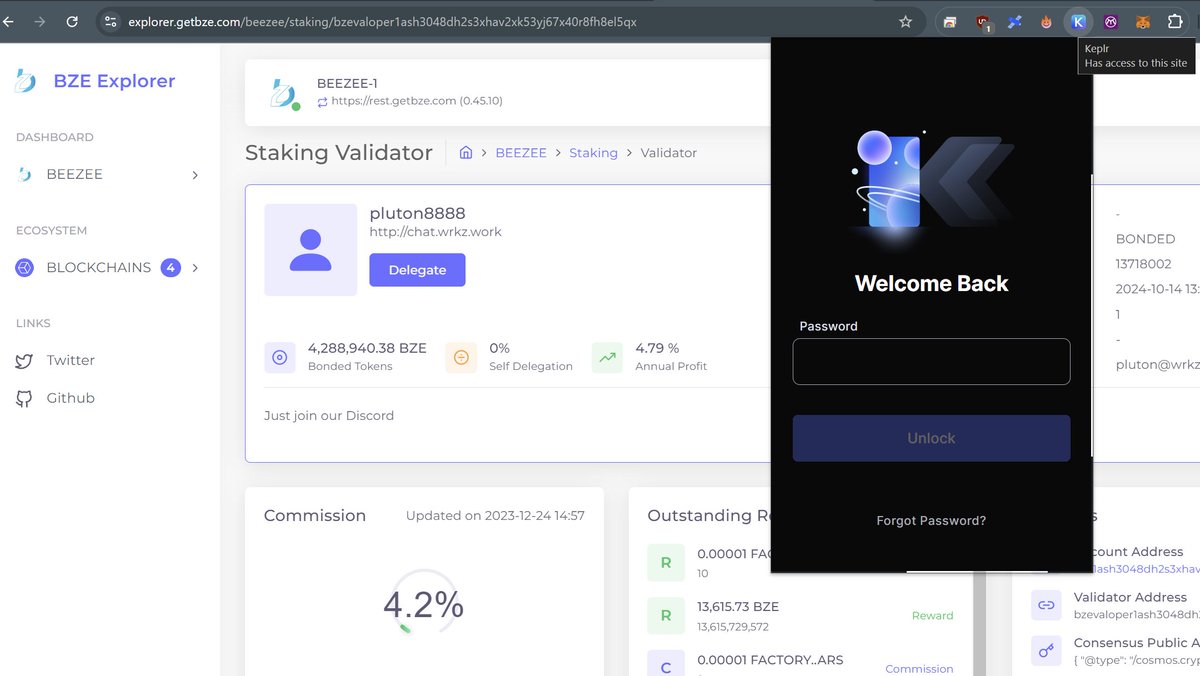The width and height of the screenshot is (1200, 676).
Task: Click the Consensus Public Address key icon
Action: (1046, 650)
